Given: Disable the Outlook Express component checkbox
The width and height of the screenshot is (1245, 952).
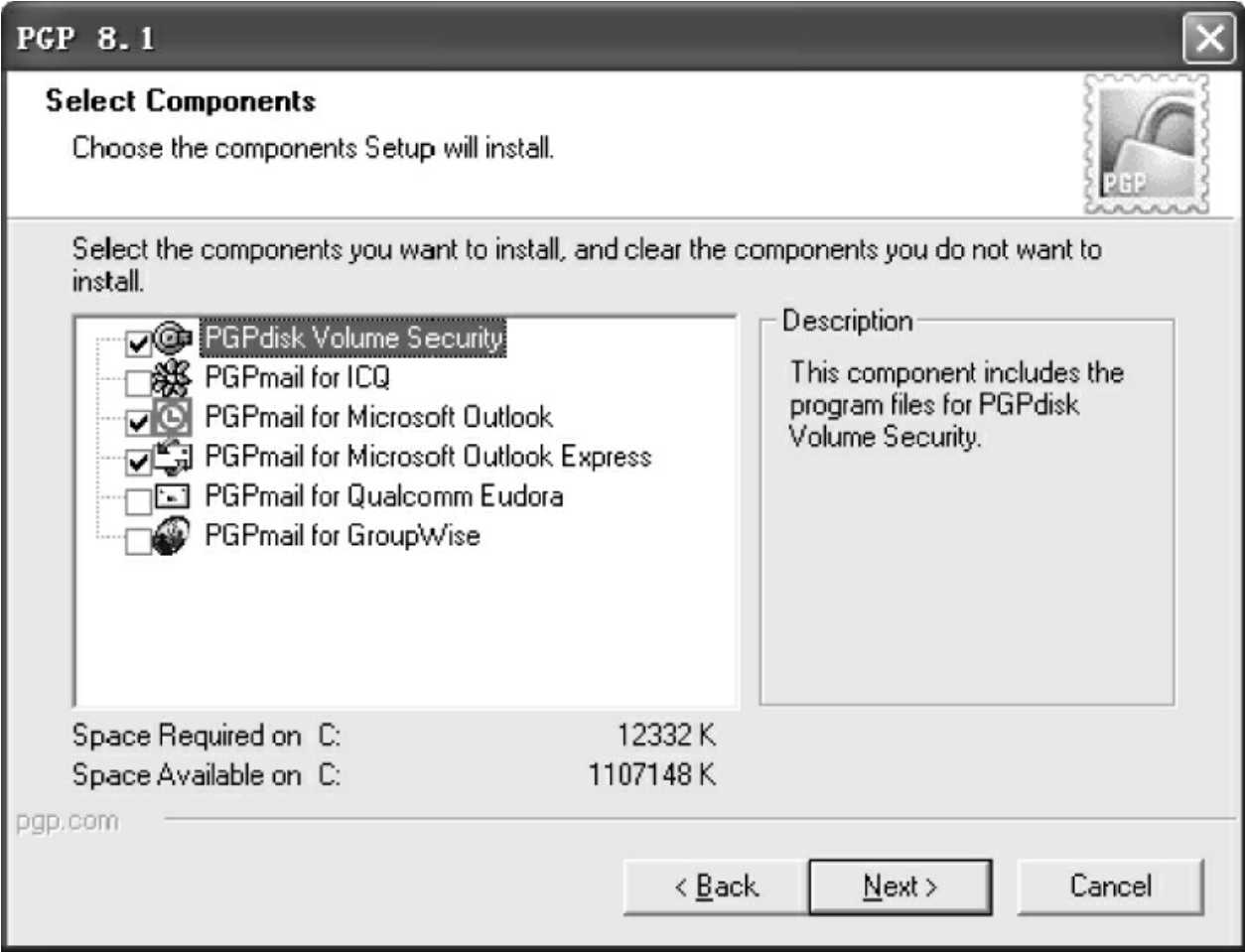Looking at the screenshot, I should [139, 462].
